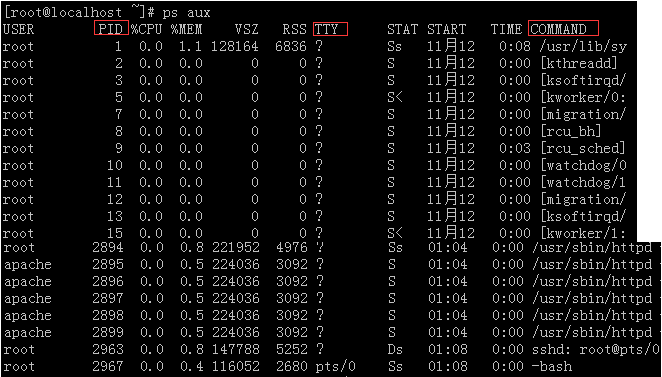Click PID 2894 of httpd

pos(108,247)
